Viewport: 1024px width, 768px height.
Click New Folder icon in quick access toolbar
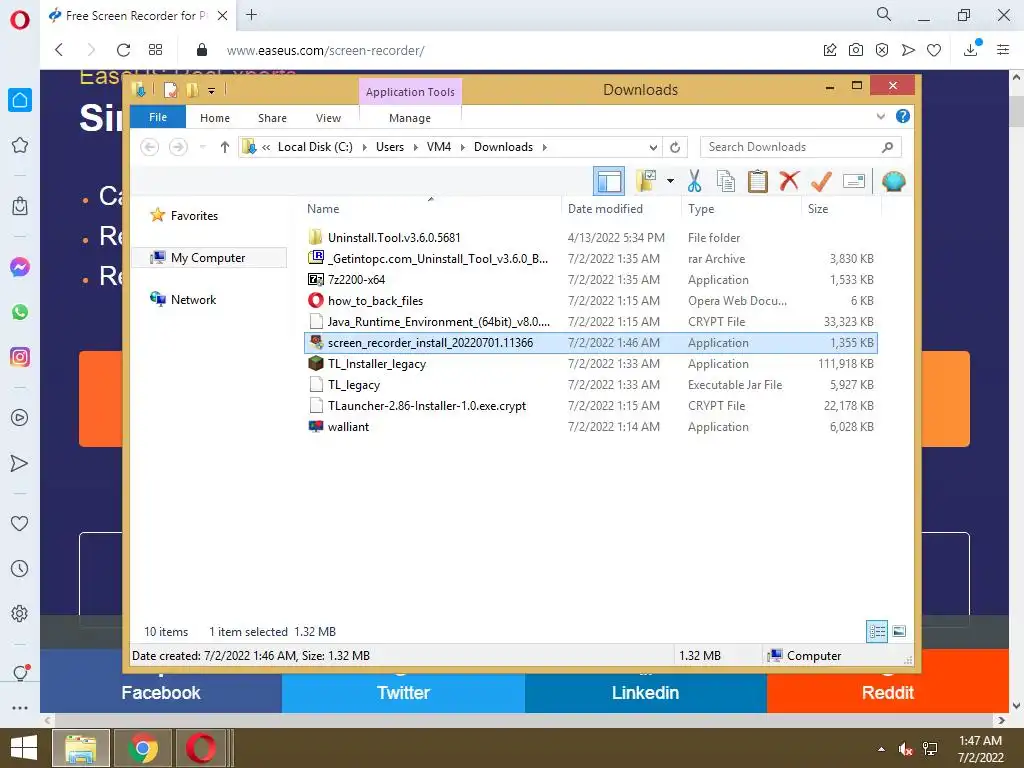click(x=192, y=89)
